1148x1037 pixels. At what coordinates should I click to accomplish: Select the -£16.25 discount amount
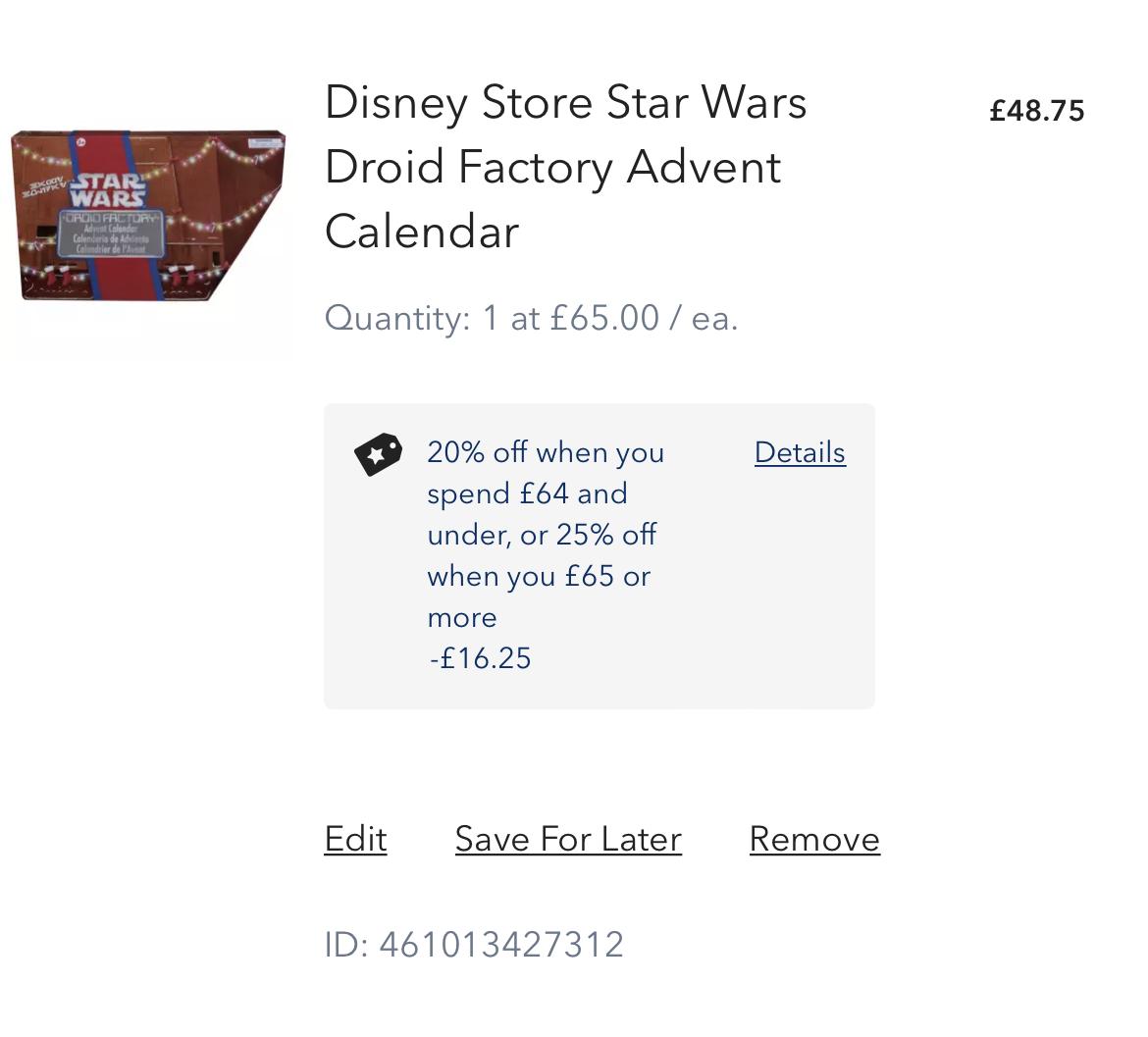click(480, 658)
